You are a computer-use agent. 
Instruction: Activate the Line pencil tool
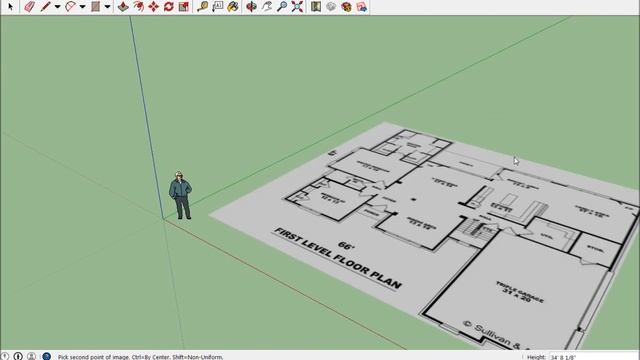[46, 7]
